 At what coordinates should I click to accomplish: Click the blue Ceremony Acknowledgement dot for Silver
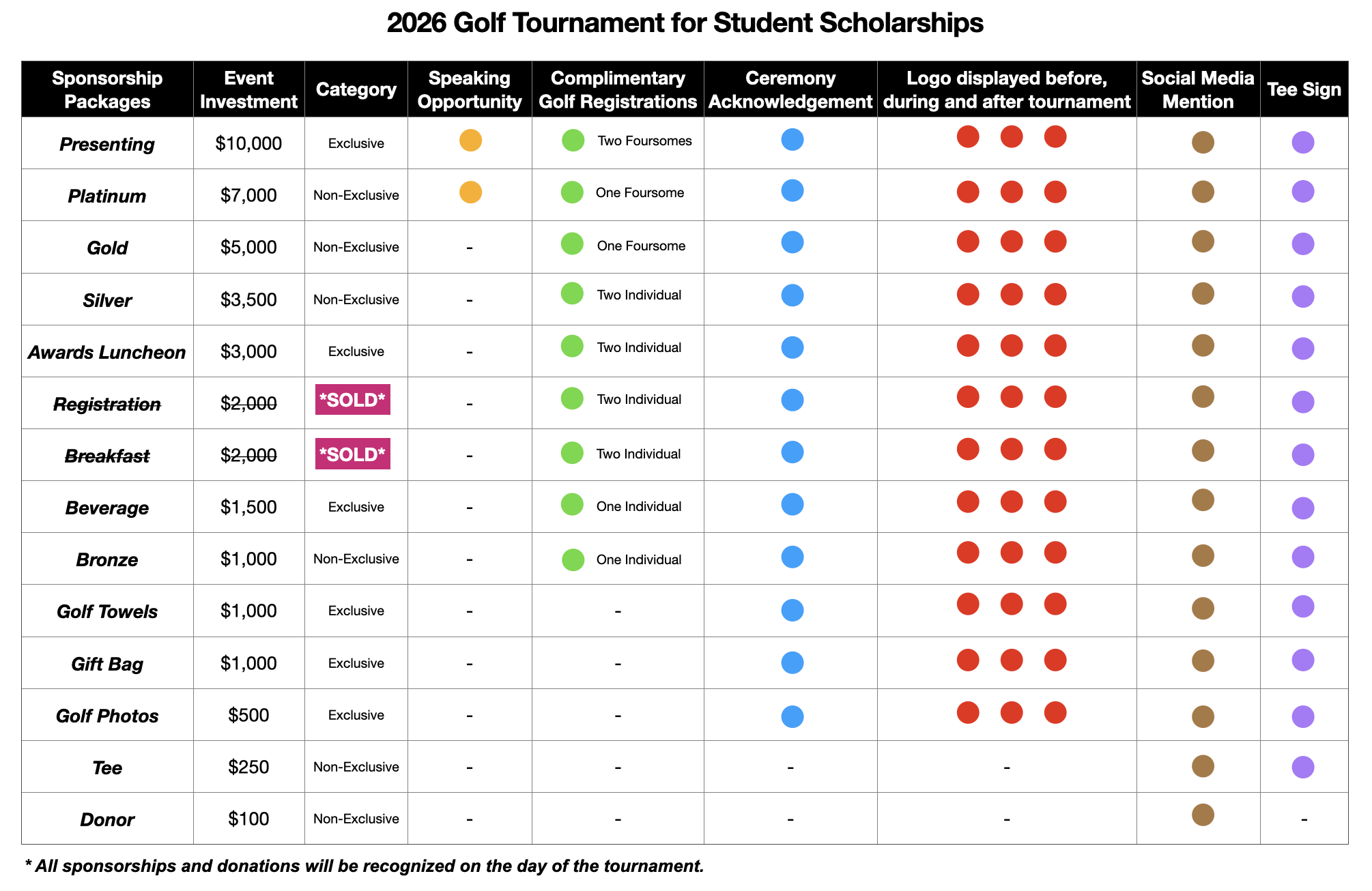point(792,295)
